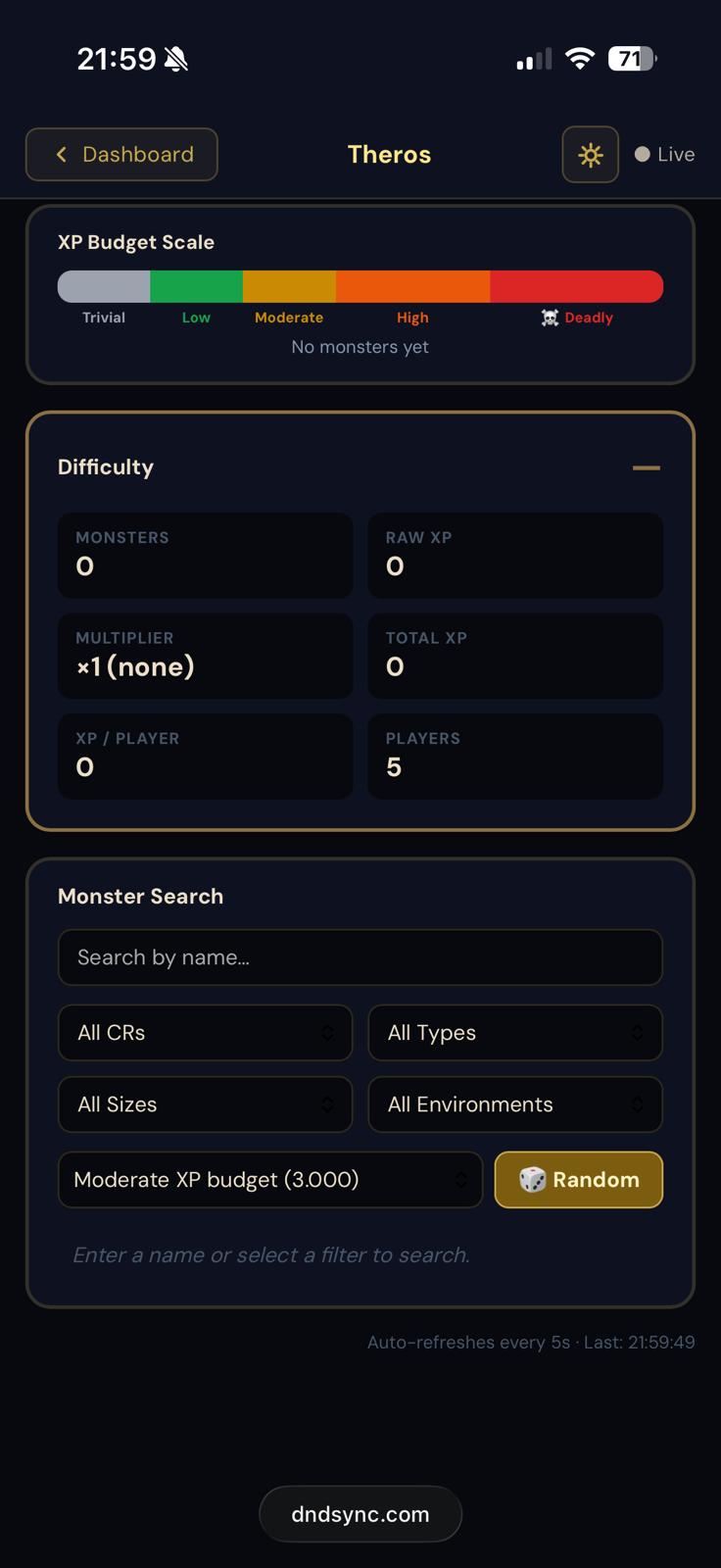
Task: Go back to Dashboard
Action: pyautogui.click(x=121, y=155)
